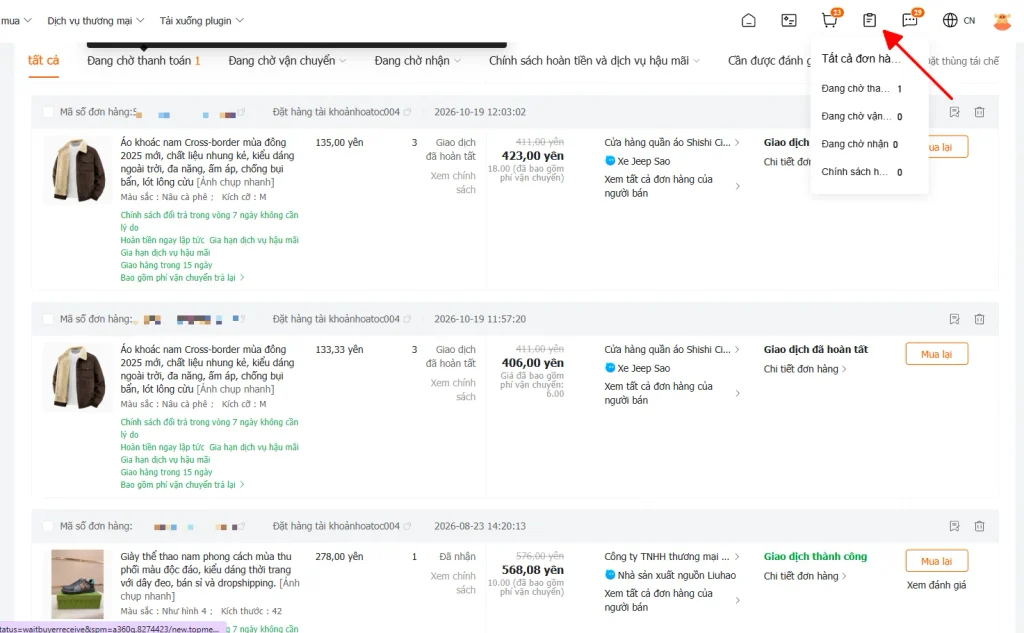
Task: Click 'Mua lại' for the 568,08 yên order
Action: (936, 561)
